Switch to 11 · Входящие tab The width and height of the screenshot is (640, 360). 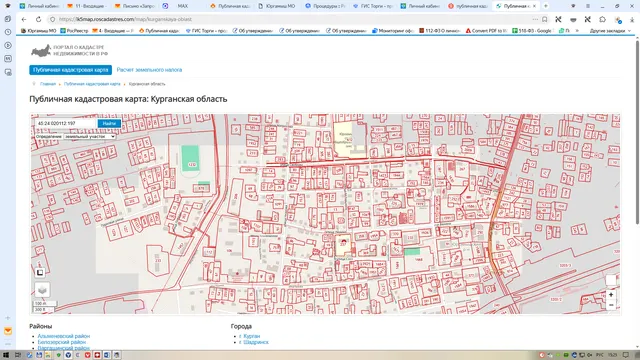(x=87, y=6)
